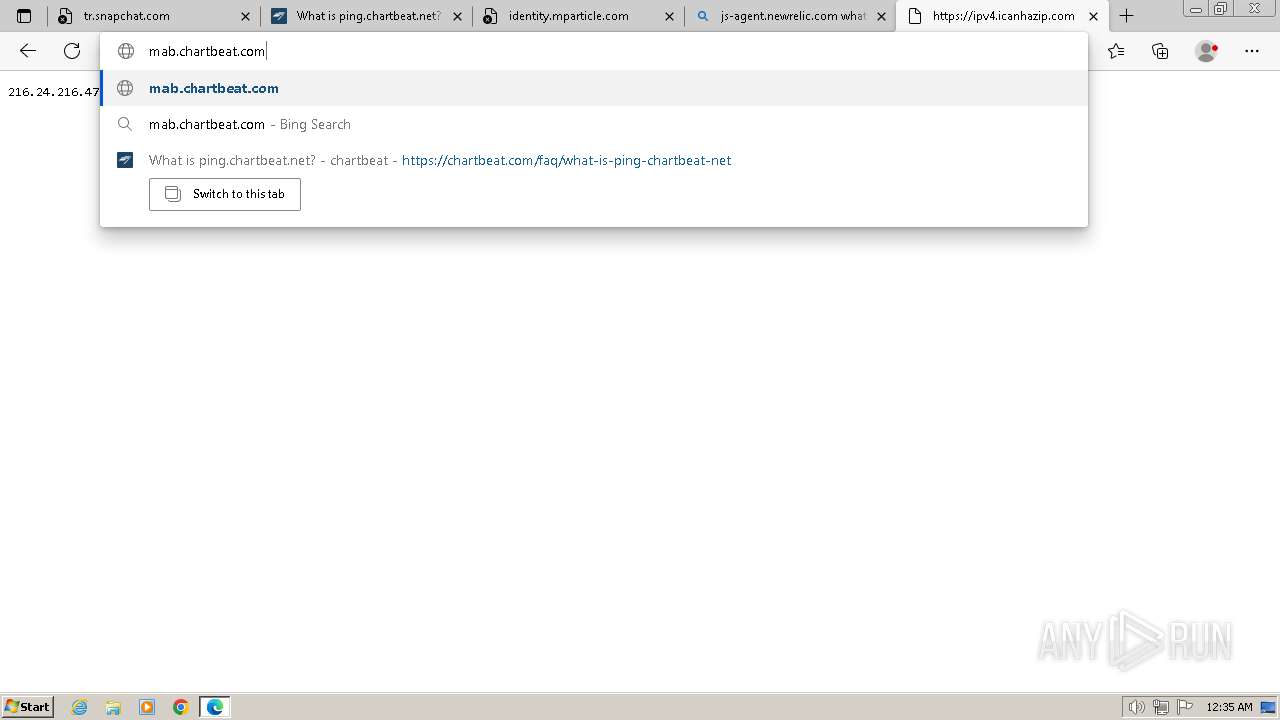Close the ipv4.icanhazip.com tab

click(x=1094, y=16)
